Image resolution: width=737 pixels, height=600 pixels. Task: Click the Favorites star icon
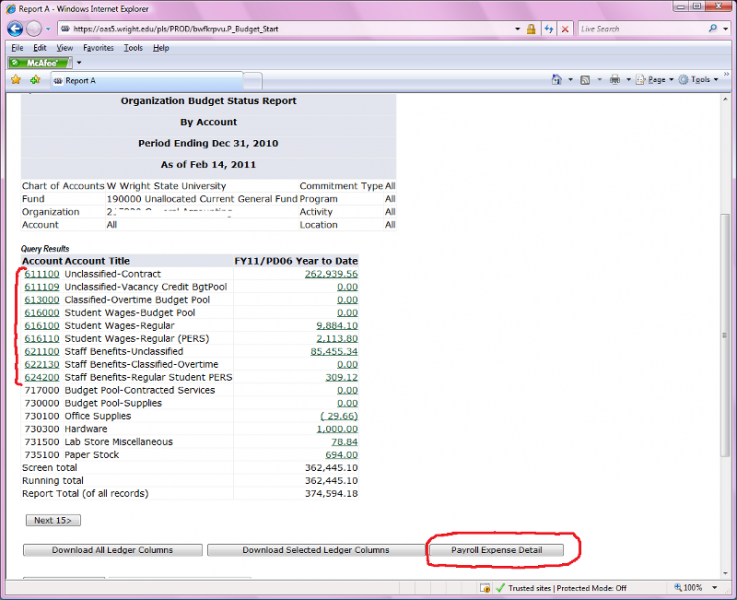coord(15,80)
